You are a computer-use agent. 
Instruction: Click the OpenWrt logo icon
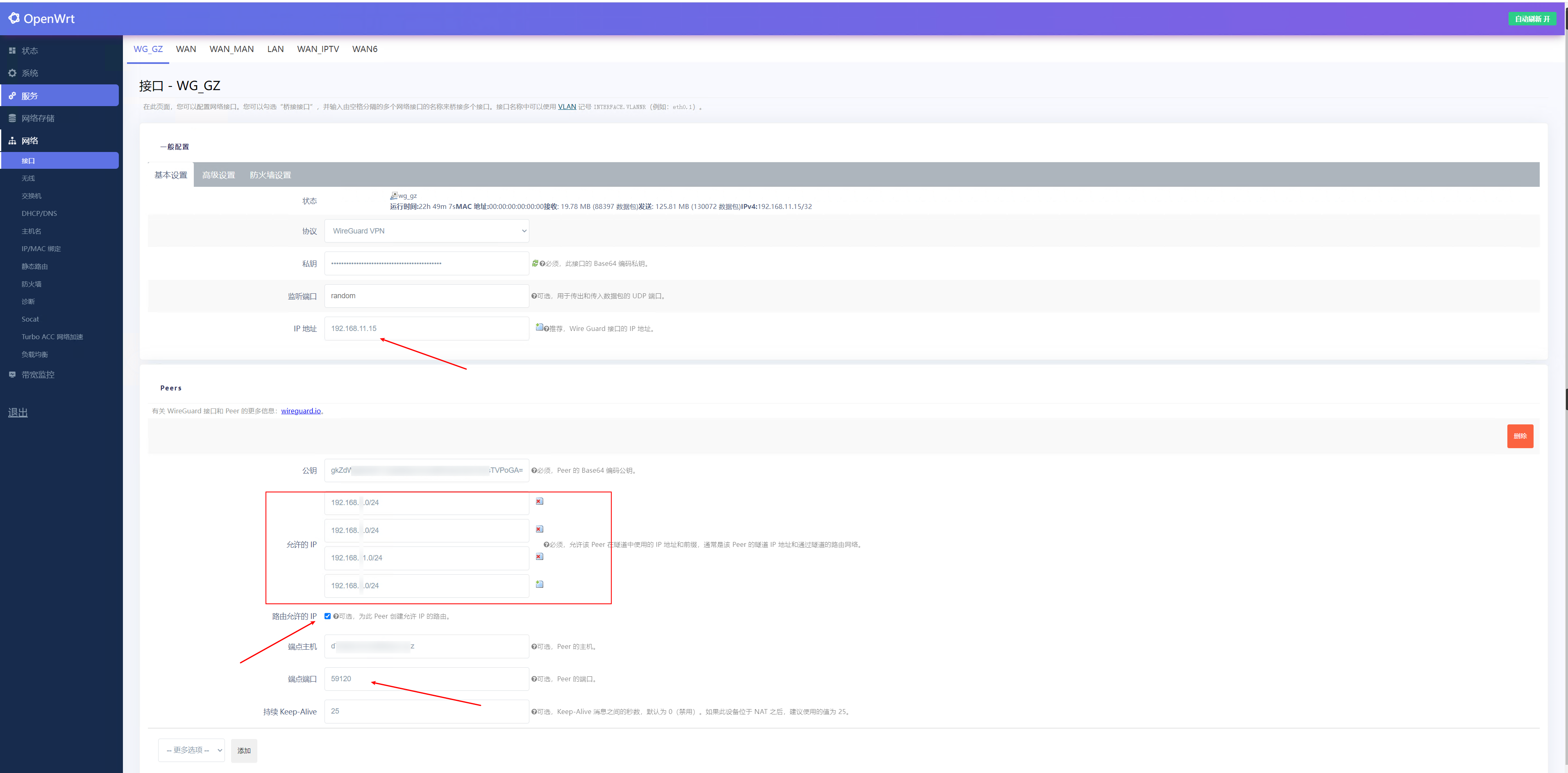click(14, 18)
